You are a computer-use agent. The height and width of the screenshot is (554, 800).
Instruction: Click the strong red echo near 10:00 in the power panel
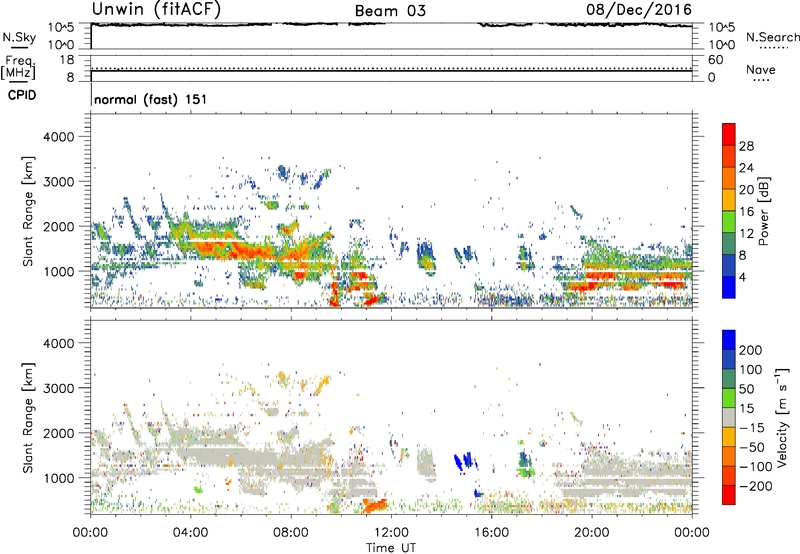[335, 295]
